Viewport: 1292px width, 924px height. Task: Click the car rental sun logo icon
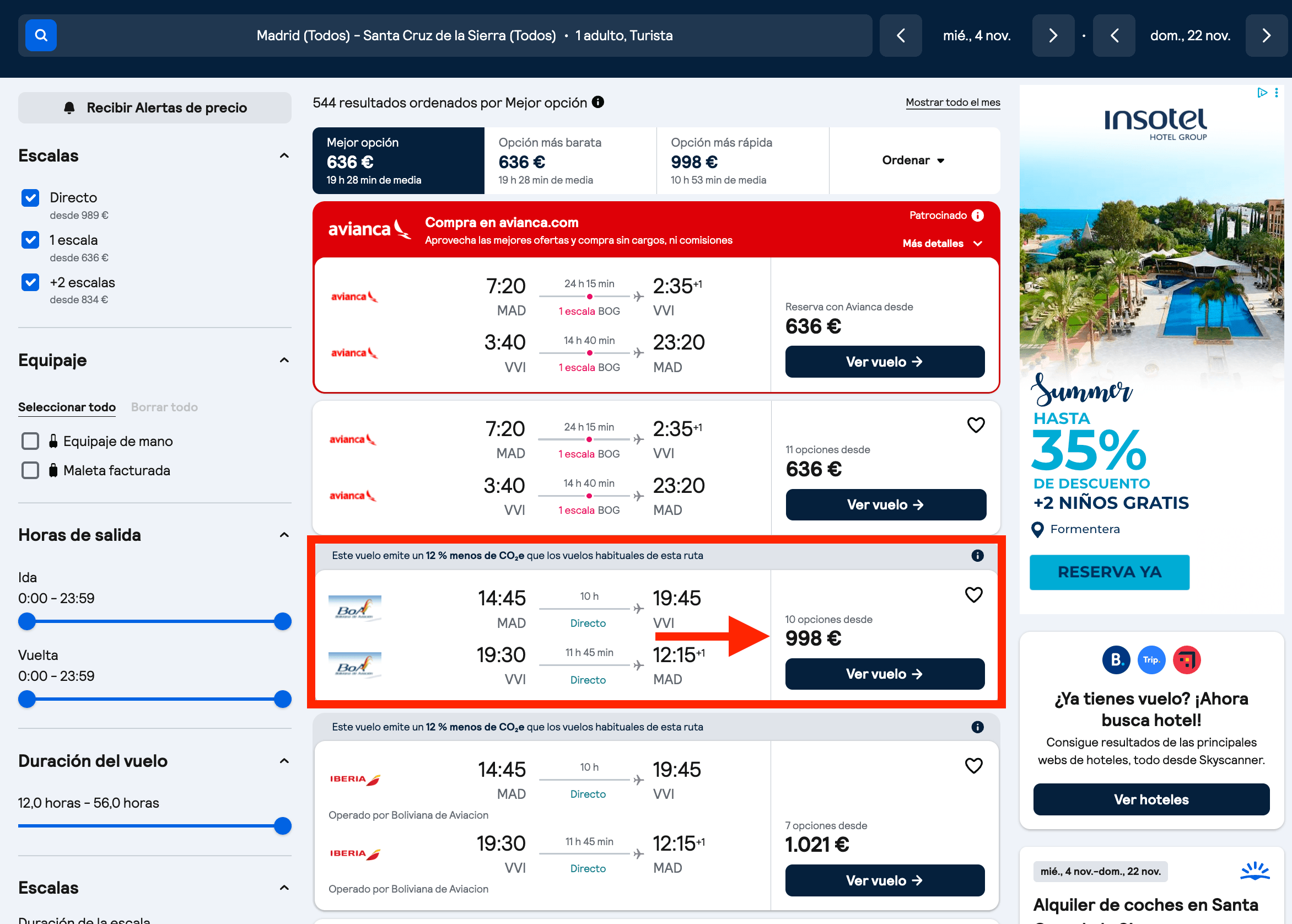point(1255,871)
